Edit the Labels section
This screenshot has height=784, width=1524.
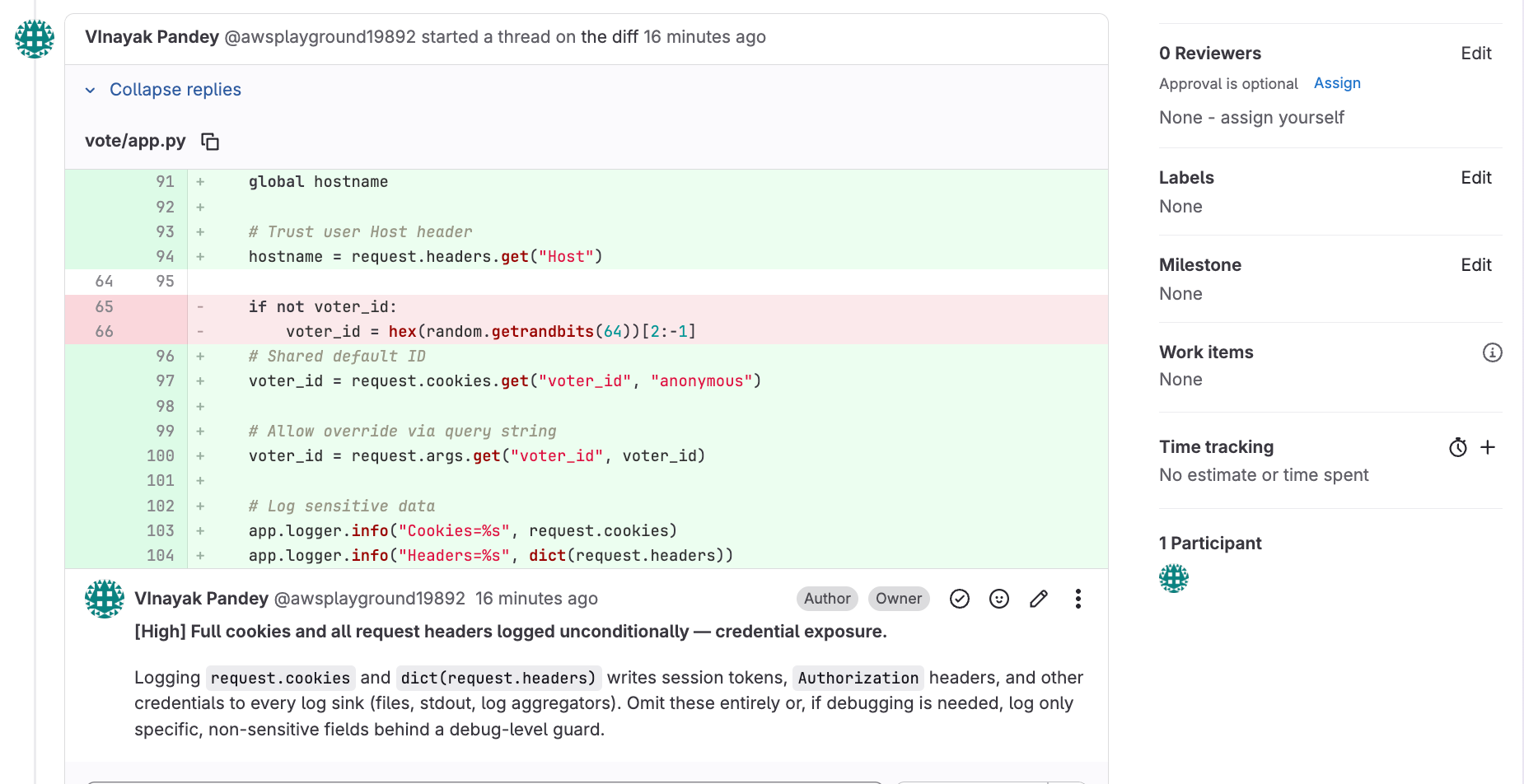point(1475,178)
